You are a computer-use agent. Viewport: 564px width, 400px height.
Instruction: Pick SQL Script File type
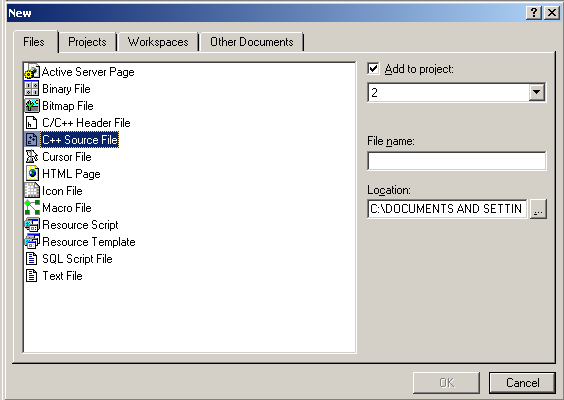(x=77, y=259)
